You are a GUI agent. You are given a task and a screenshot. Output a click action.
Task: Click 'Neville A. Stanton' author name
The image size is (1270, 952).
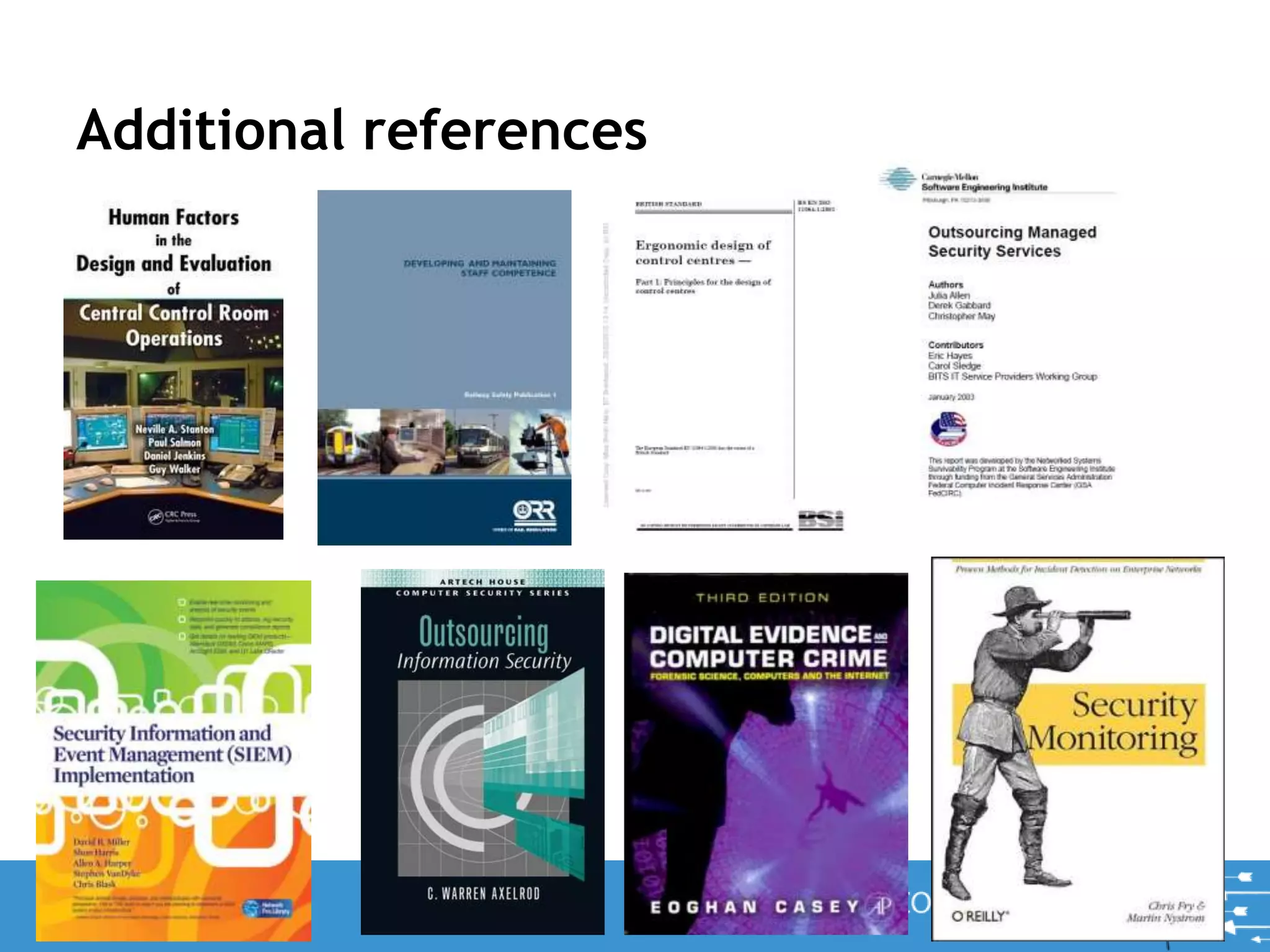174,429
